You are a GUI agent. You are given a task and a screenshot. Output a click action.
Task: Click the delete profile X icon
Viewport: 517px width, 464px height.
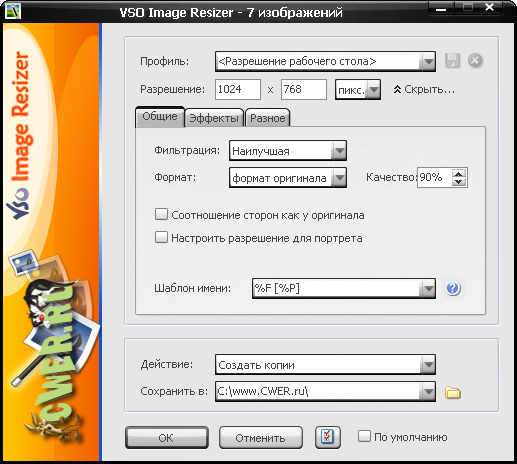pyautogui.click(x=475, y=61)
